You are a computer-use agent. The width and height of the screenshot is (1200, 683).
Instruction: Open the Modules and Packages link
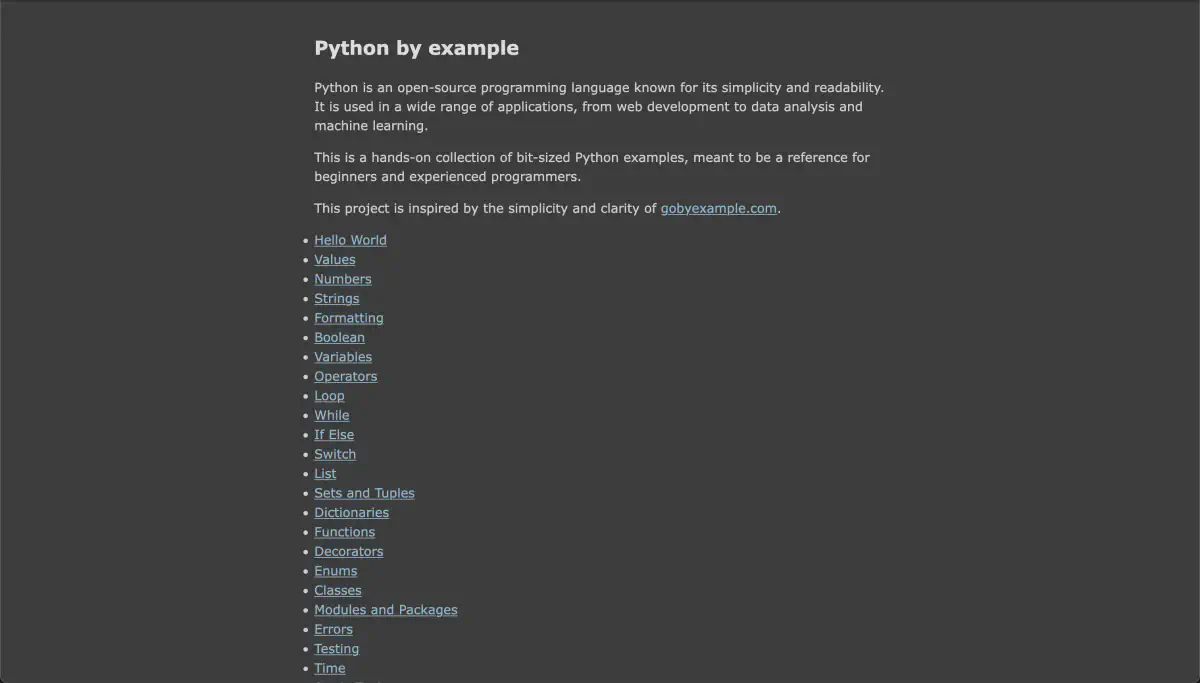[x=385, y=610]
